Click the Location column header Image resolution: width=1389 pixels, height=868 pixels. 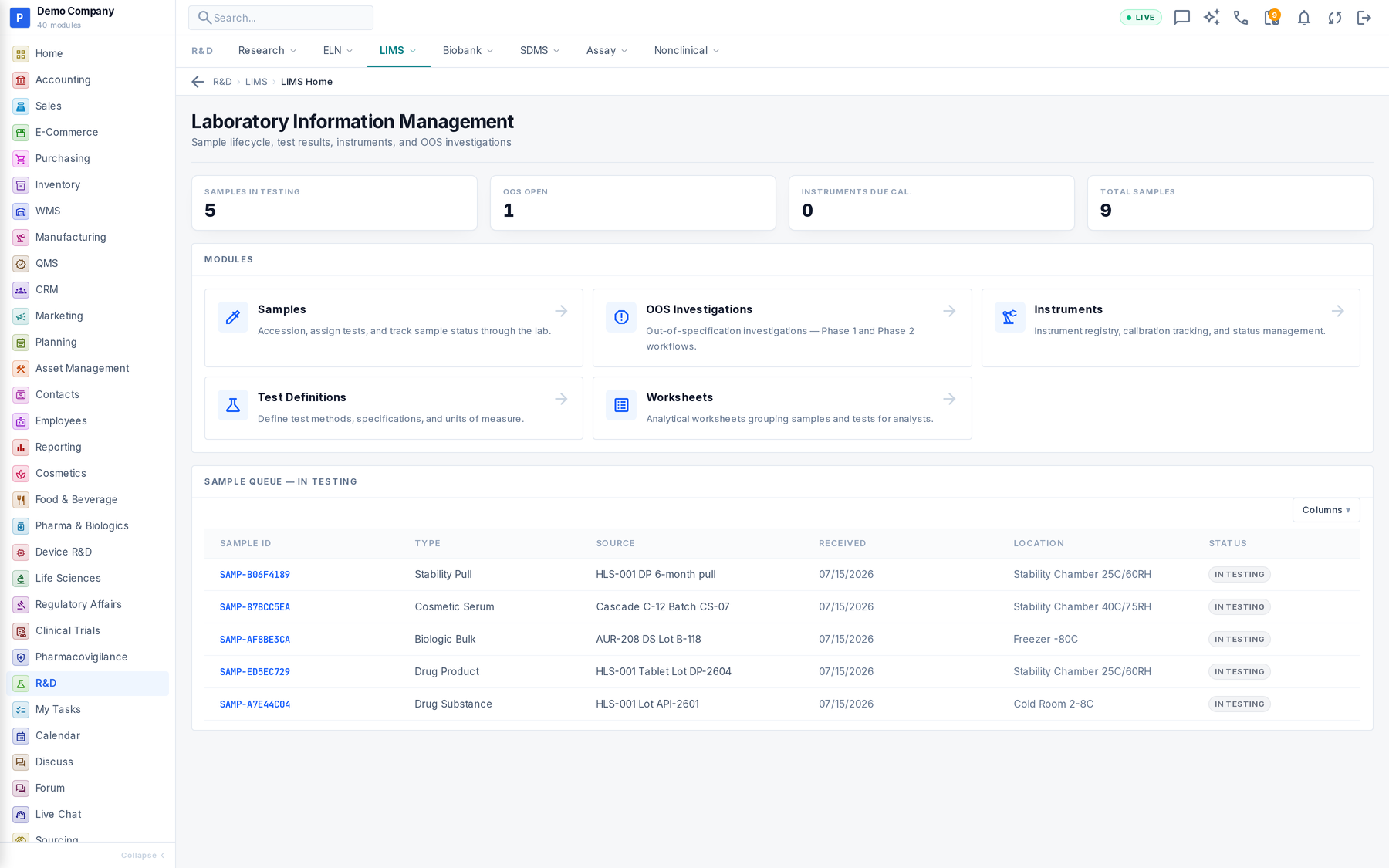point(1039,544)
